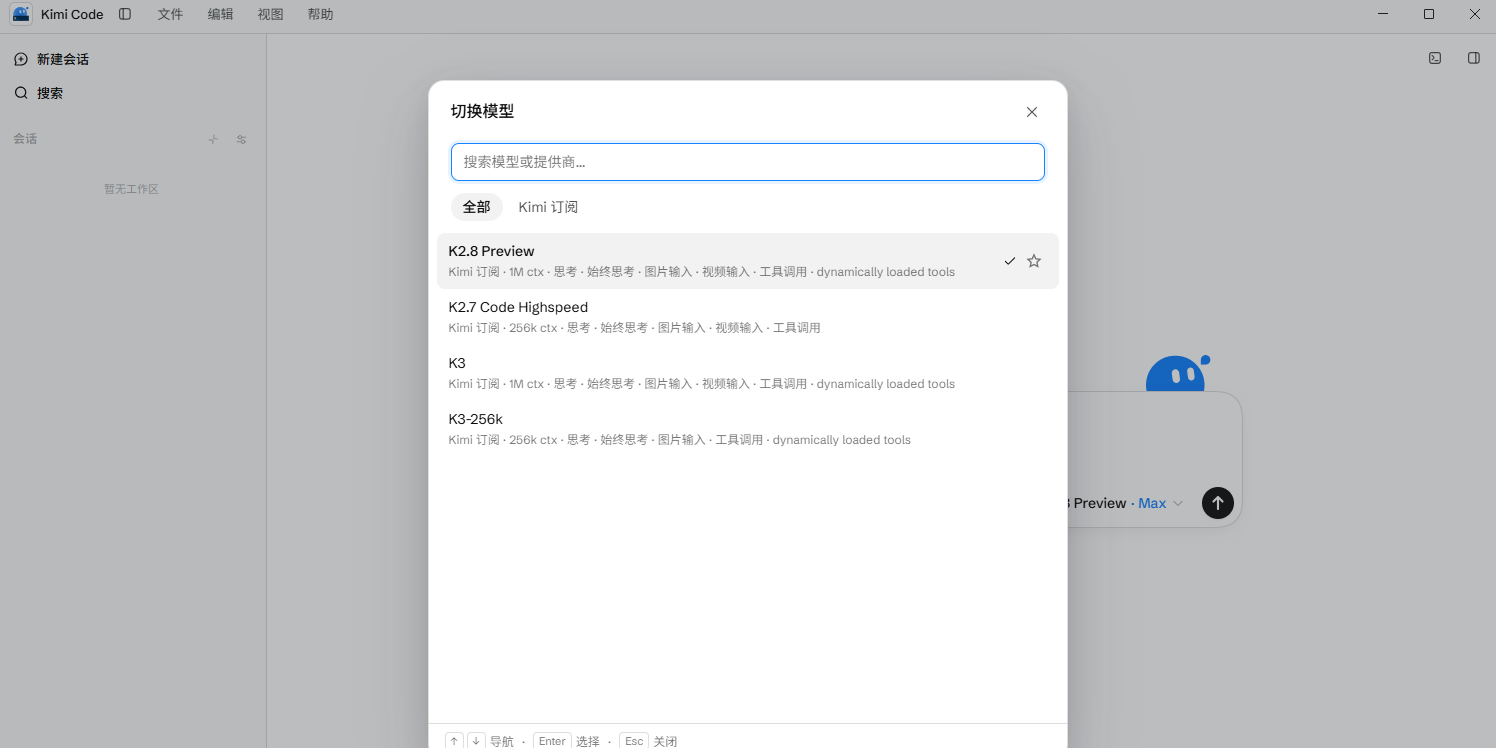Click the Esc key hint in footer
This screenshot has height=748, width=1496.
(x=634, y=741)
